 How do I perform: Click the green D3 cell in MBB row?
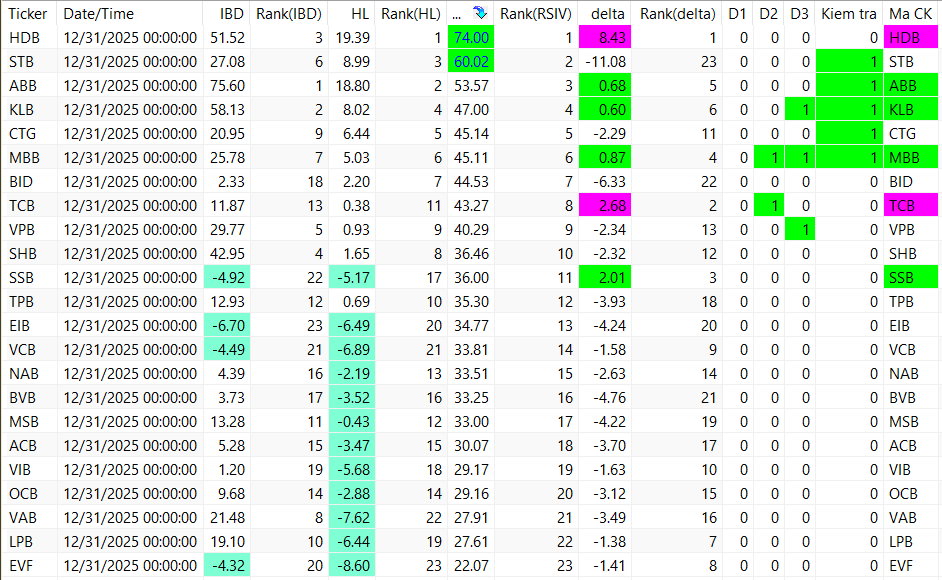(x=800, y=157)
